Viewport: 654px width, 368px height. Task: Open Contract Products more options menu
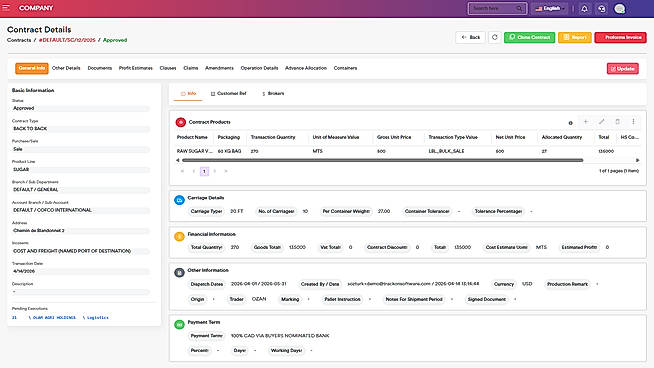pos(633,122)
